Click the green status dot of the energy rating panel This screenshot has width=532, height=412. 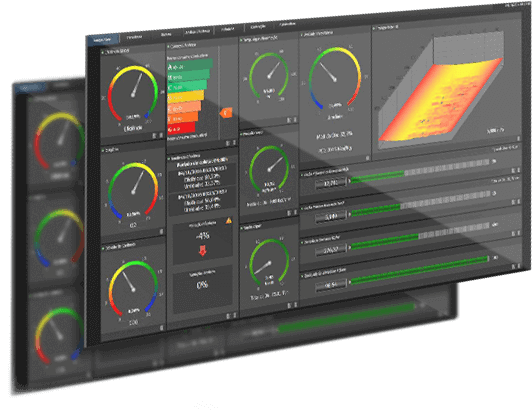coord(169,47)
